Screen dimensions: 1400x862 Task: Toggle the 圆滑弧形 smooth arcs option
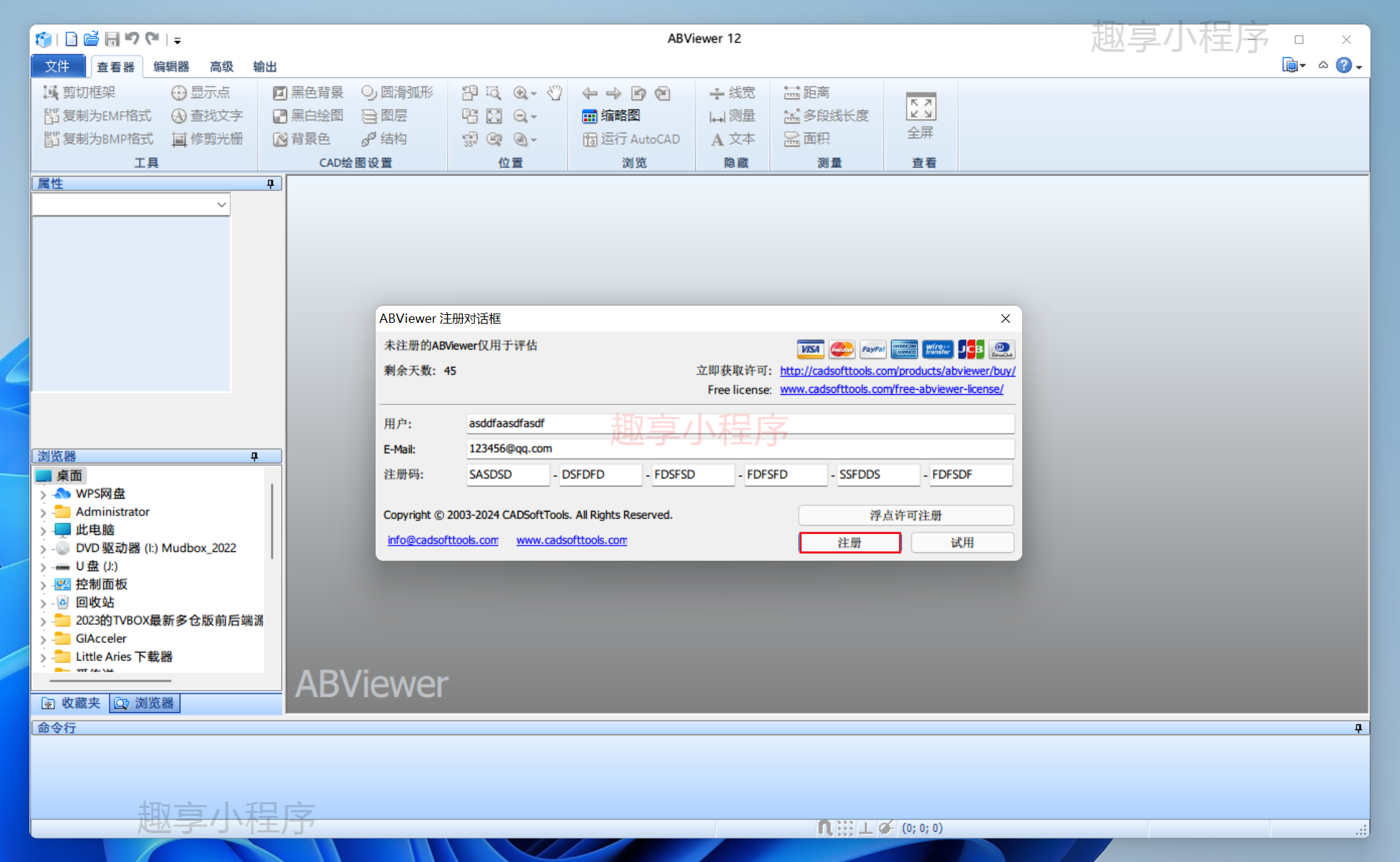(397, 92)
